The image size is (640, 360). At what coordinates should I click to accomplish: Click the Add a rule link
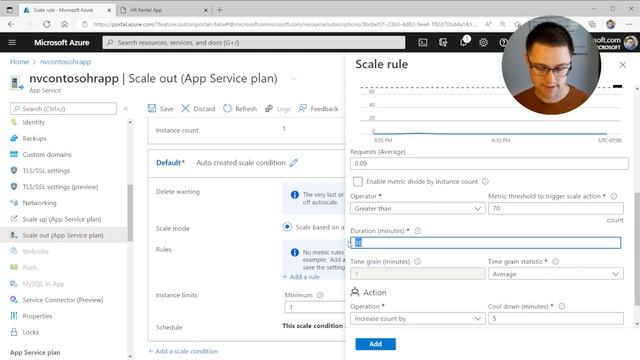[x=301, y=277]
